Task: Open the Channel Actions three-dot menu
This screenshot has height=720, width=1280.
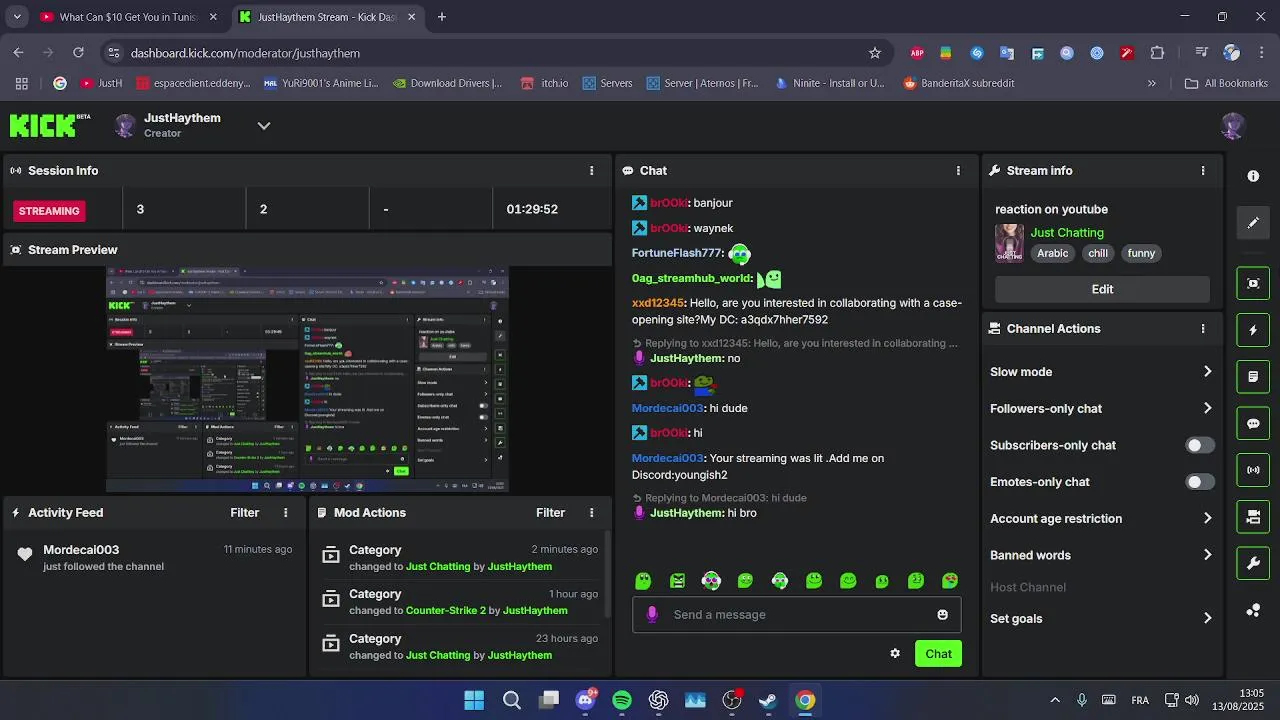Action: click(x=1203, y=329)
